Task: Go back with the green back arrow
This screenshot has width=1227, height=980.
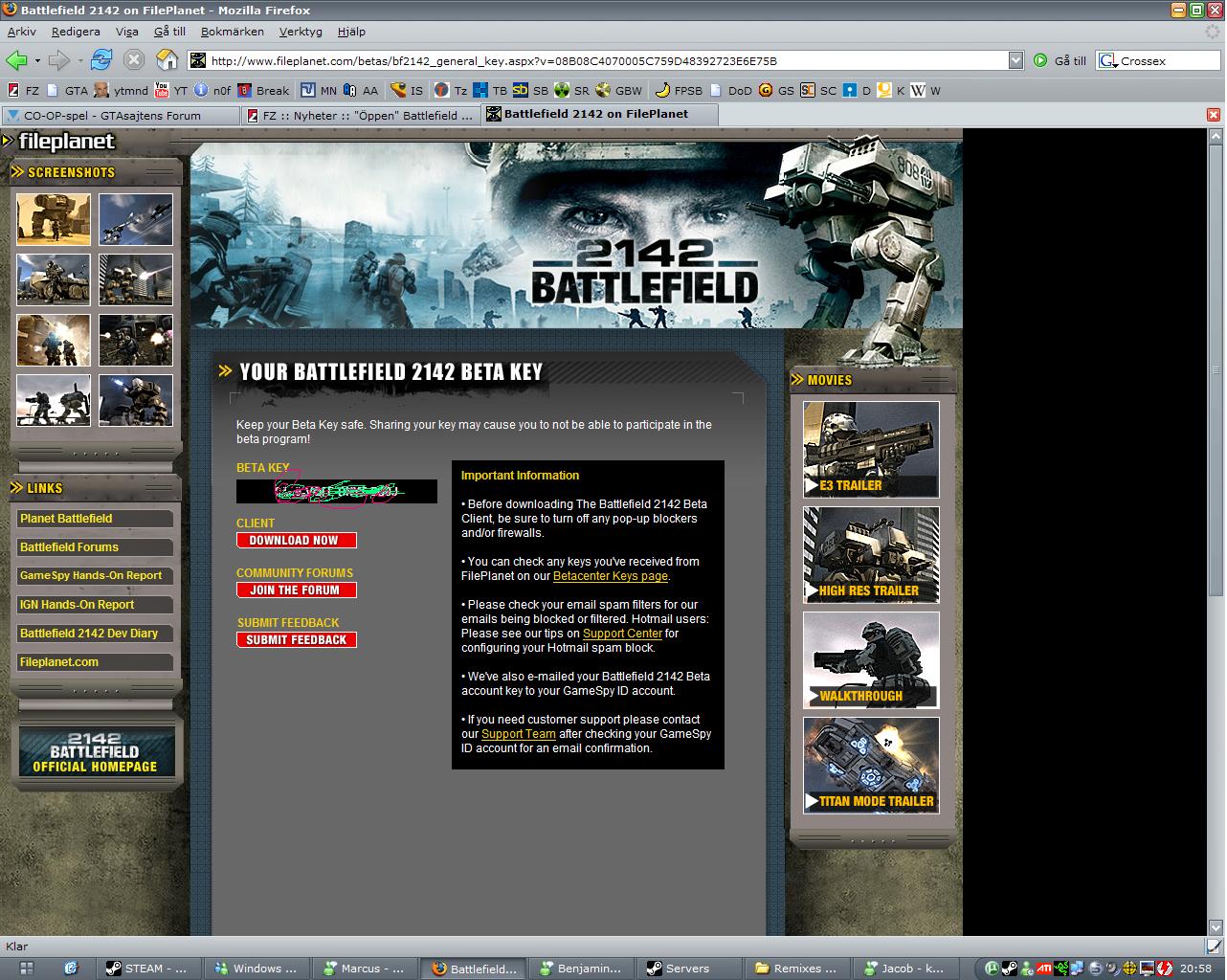Action: click(15, 60)
